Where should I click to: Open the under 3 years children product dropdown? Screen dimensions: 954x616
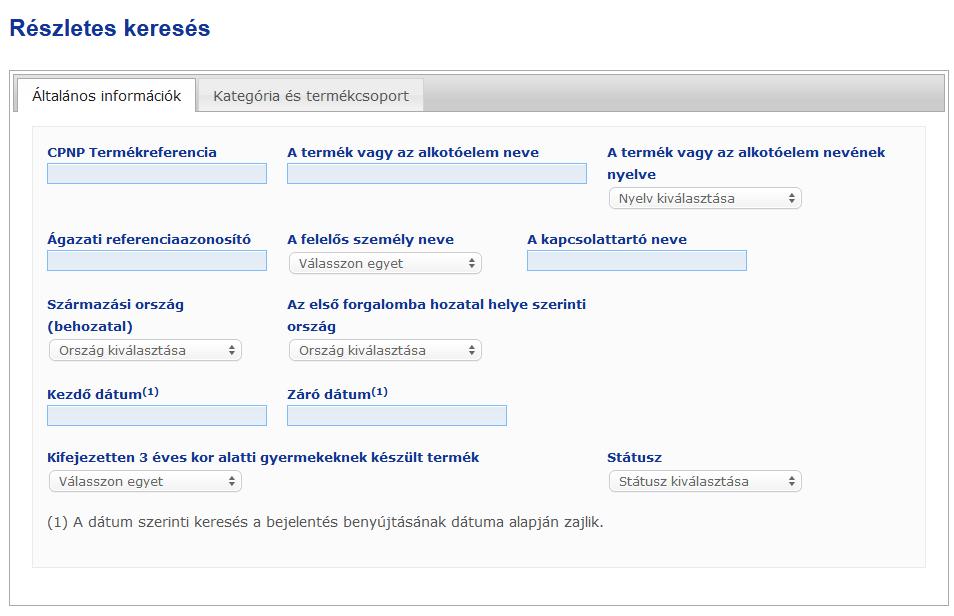coord(145,481)
